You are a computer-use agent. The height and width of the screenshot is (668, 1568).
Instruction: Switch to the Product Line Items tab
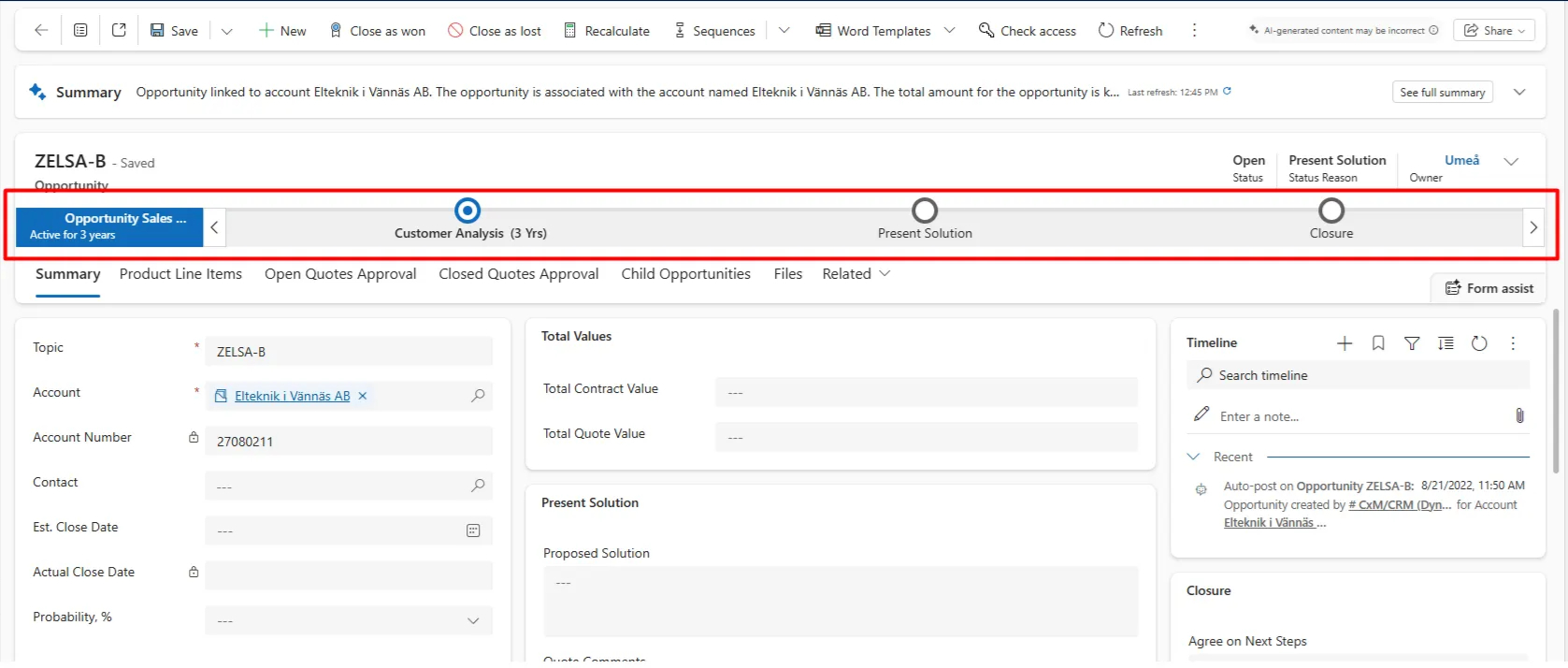pyautogui.click(x=180, y=274)
